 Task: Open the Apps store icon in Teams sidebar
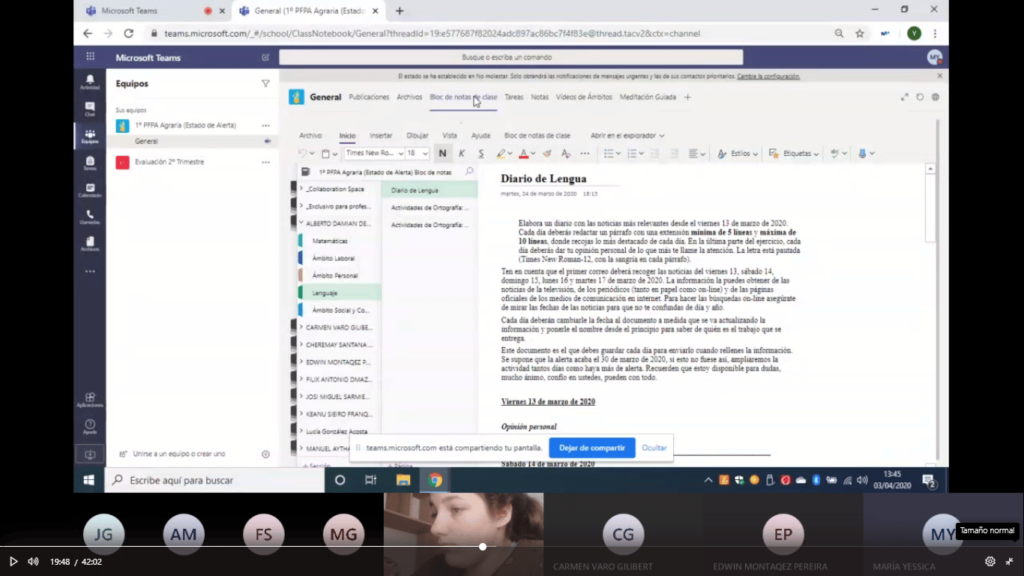coord(89,400)
